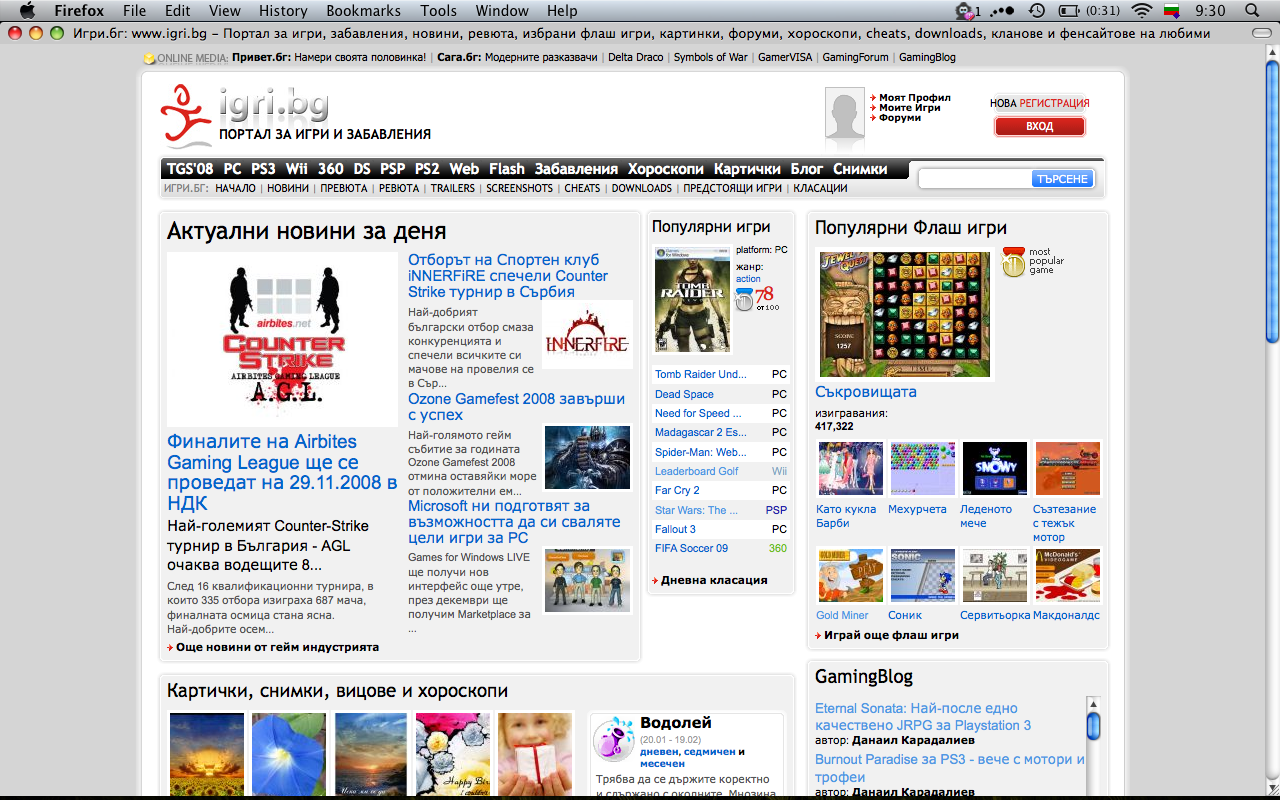Click the Водолей zodiac sign icon
The image size is (1280, 800).
pyautogui.click(x=613, y=738)
